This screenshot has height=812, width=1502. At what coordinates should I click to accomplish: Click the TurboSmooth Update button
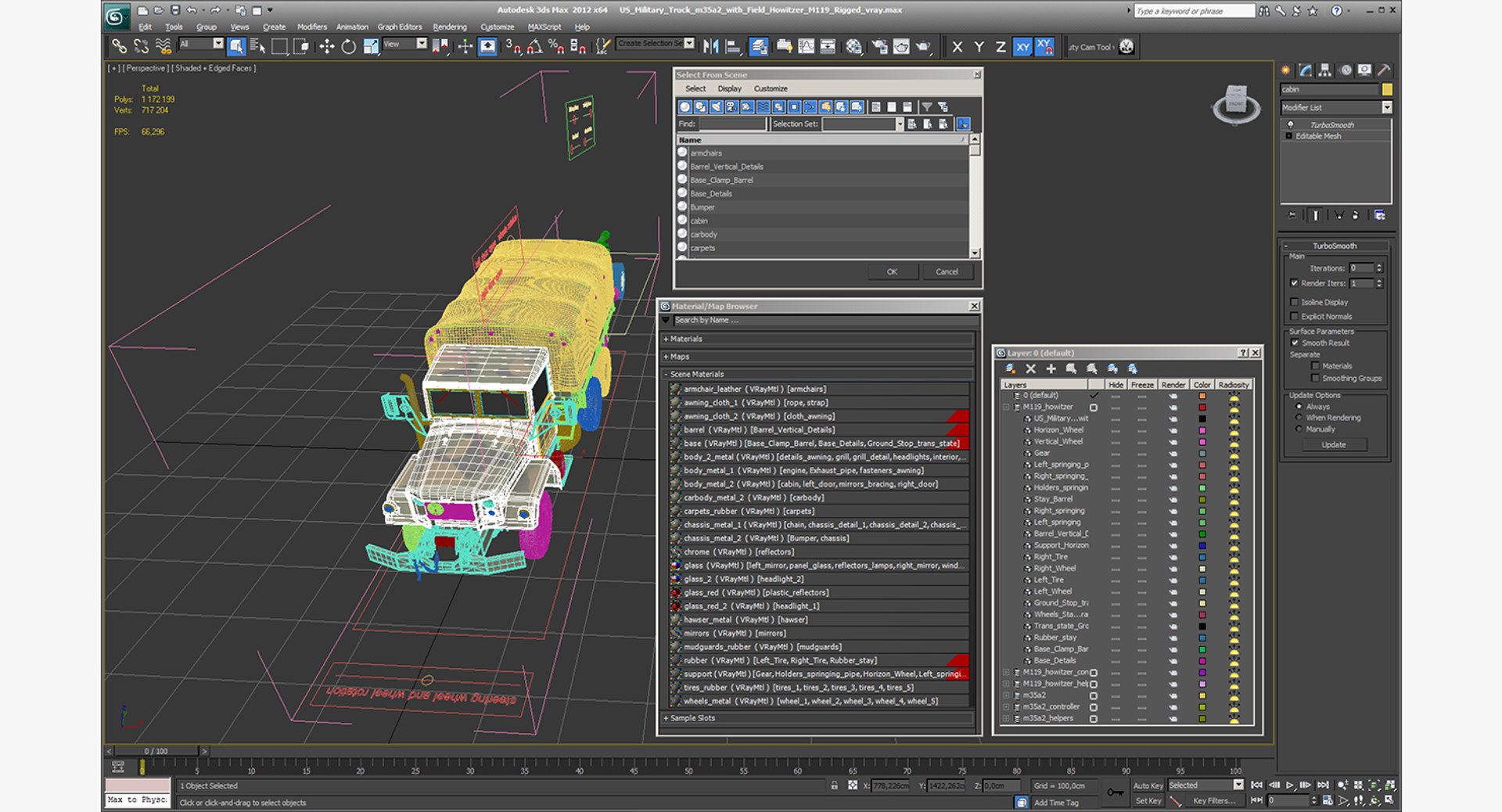coord(1334,444)
